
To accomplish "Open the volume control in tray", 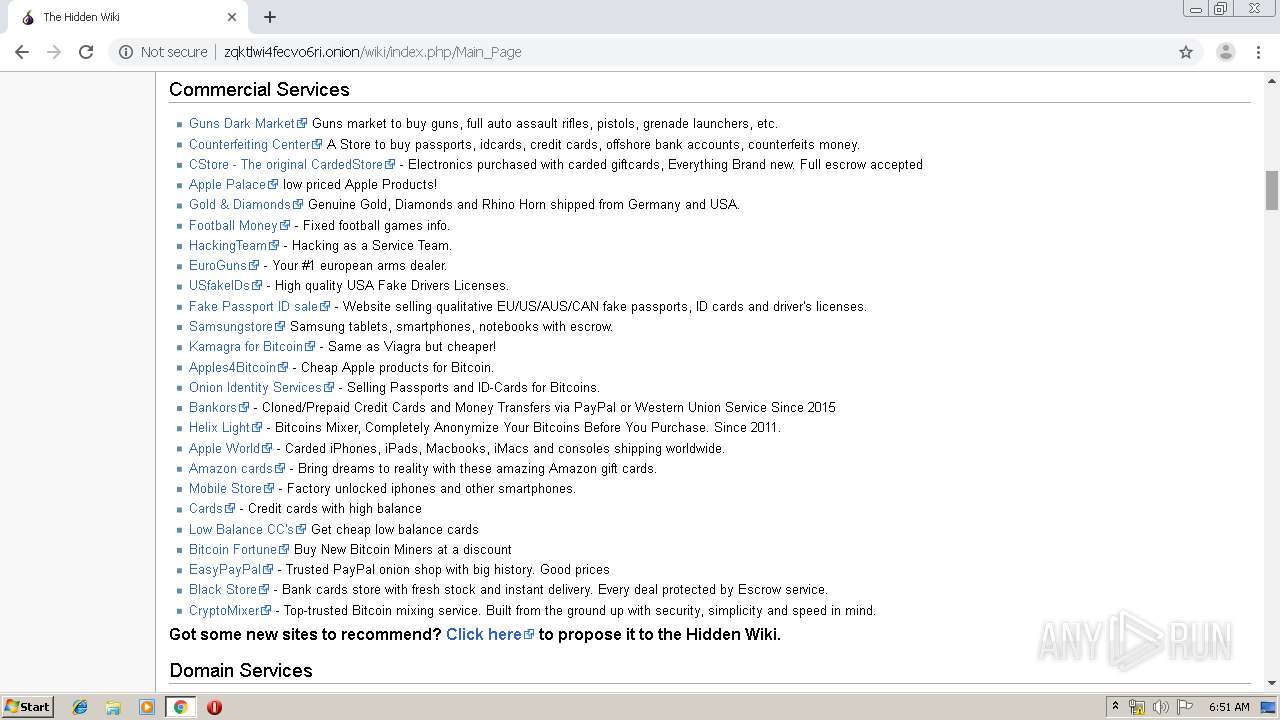I will 1161,707.
